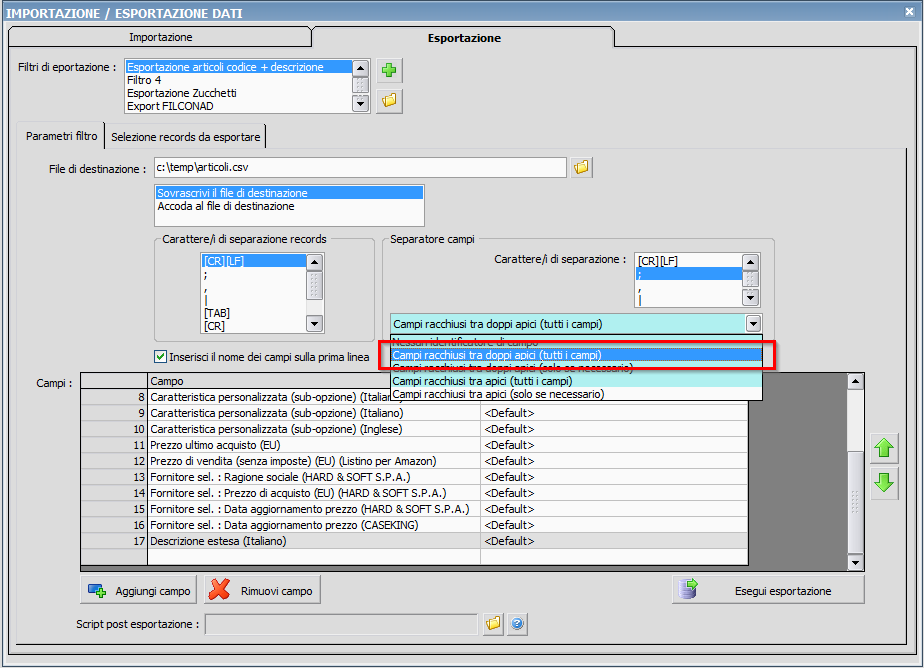Browse for a post-export script with the folder icon

coord(493,623)
